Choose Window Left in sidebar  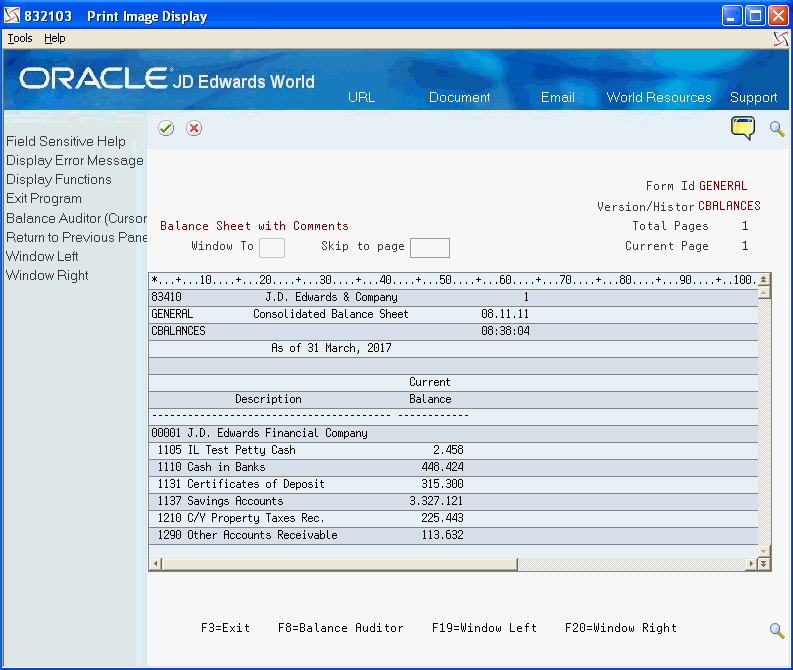click(x=42, y=256)
